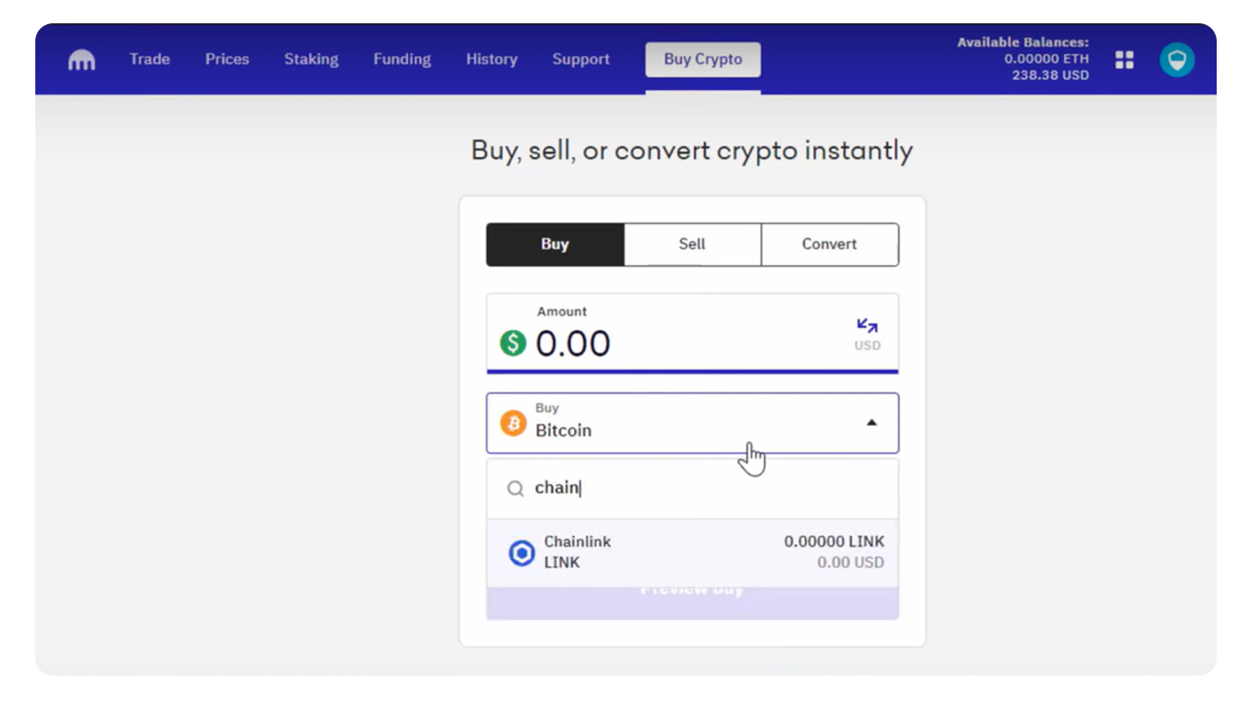Screen dimensions: 1244x704
Task: Click the green dollar currency icon
Action: (x=513, y=343)
